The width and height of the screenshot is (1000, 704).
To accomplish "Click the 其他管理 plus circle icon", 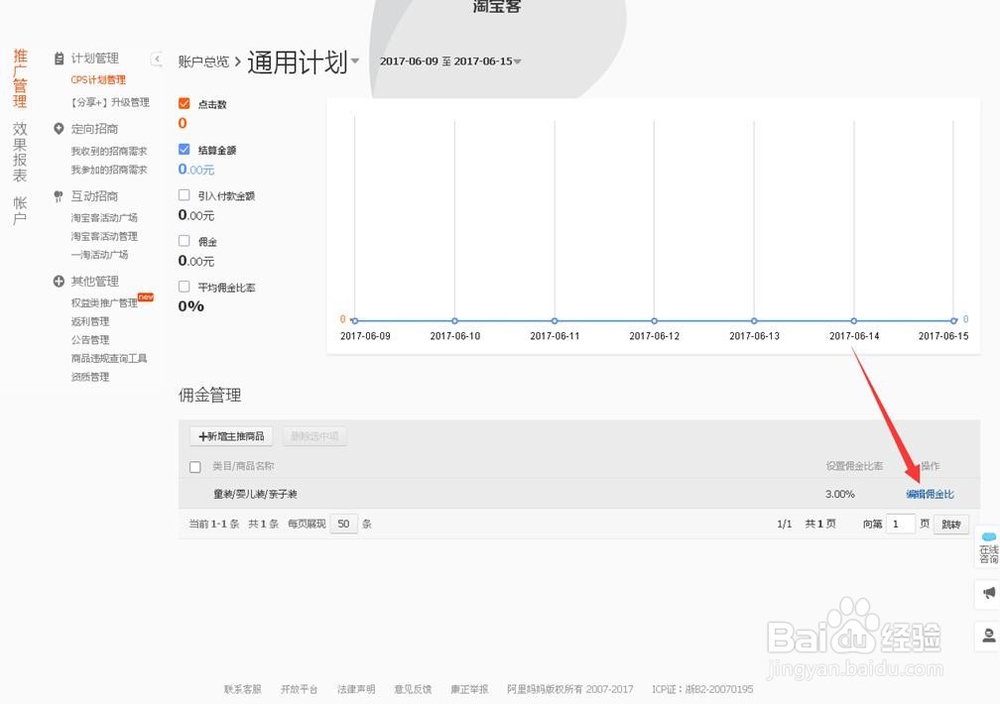I will pos(59,281).
